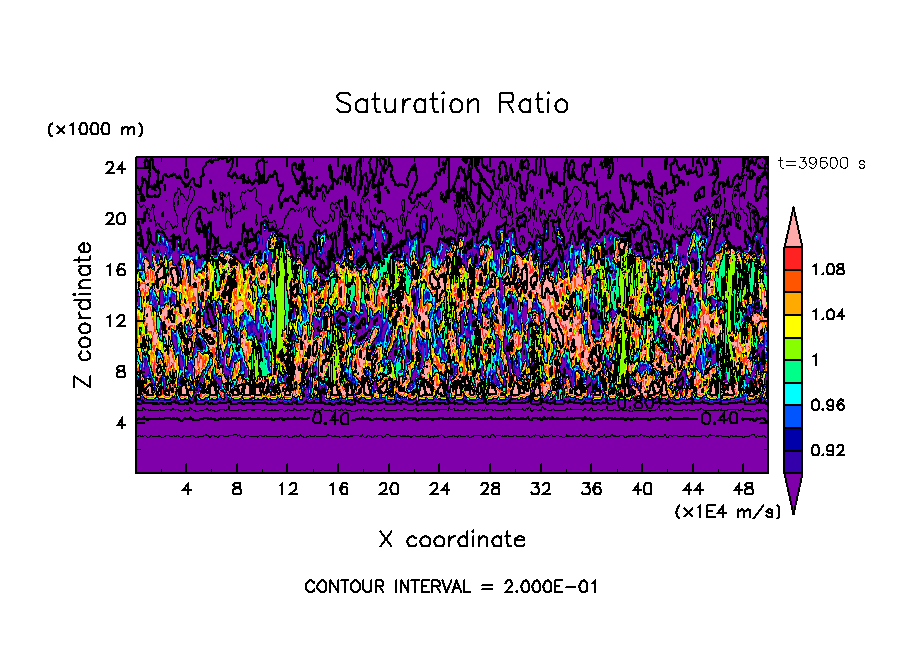This screenshot has width=904, height=654.
Task: Select the green color bar segment near 1
Action: [793, 371]
